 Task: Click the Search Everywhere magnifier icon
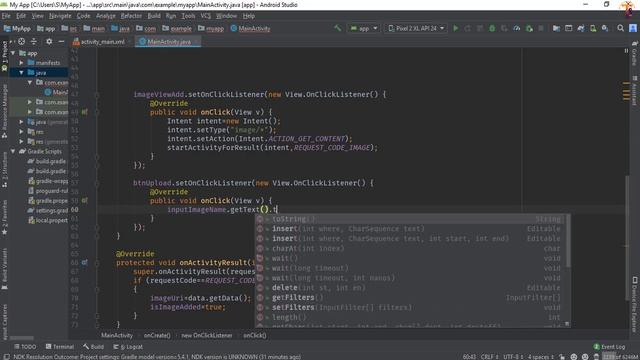pos(620,28)
